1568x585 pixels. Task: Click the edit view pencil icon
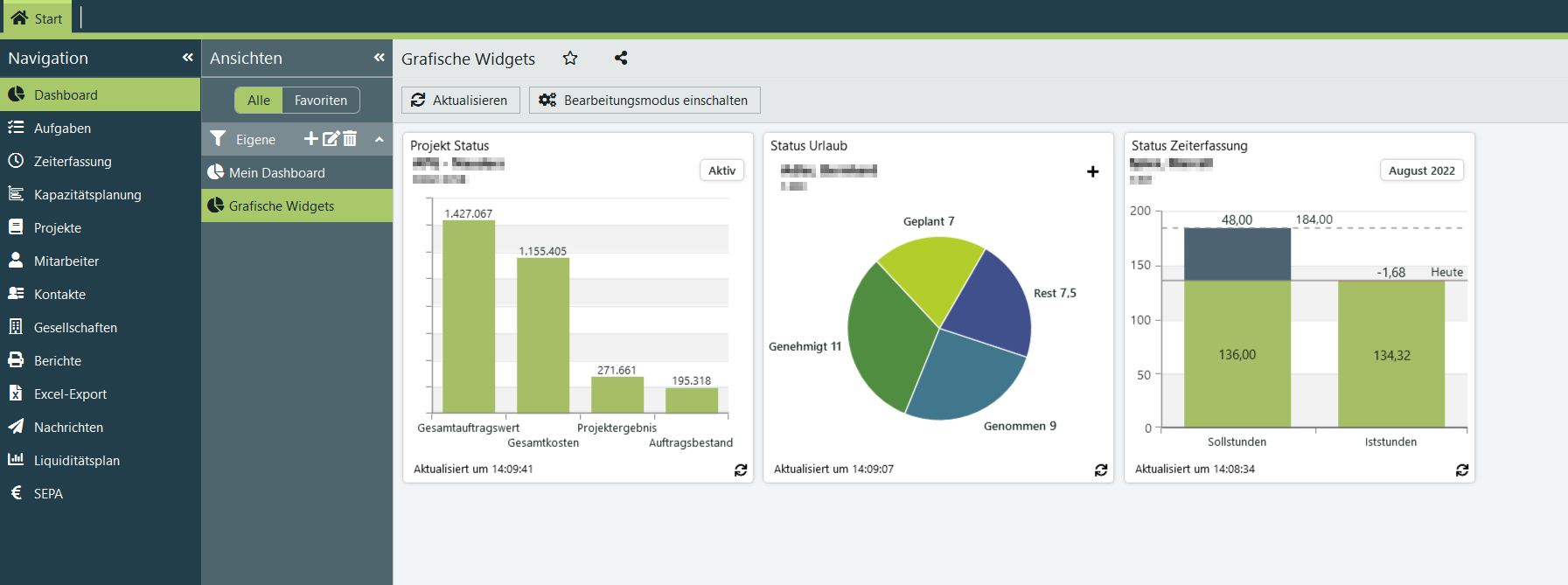[331, 139]
